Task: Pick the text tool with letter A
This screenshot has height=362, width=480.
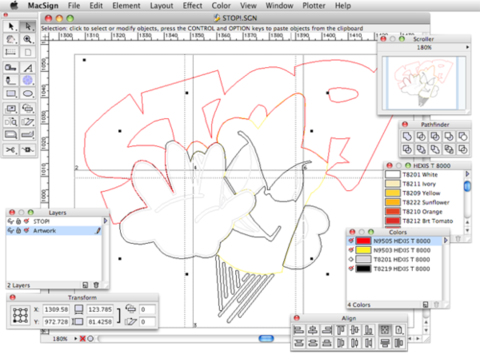Action: click(x=28, y=68)
